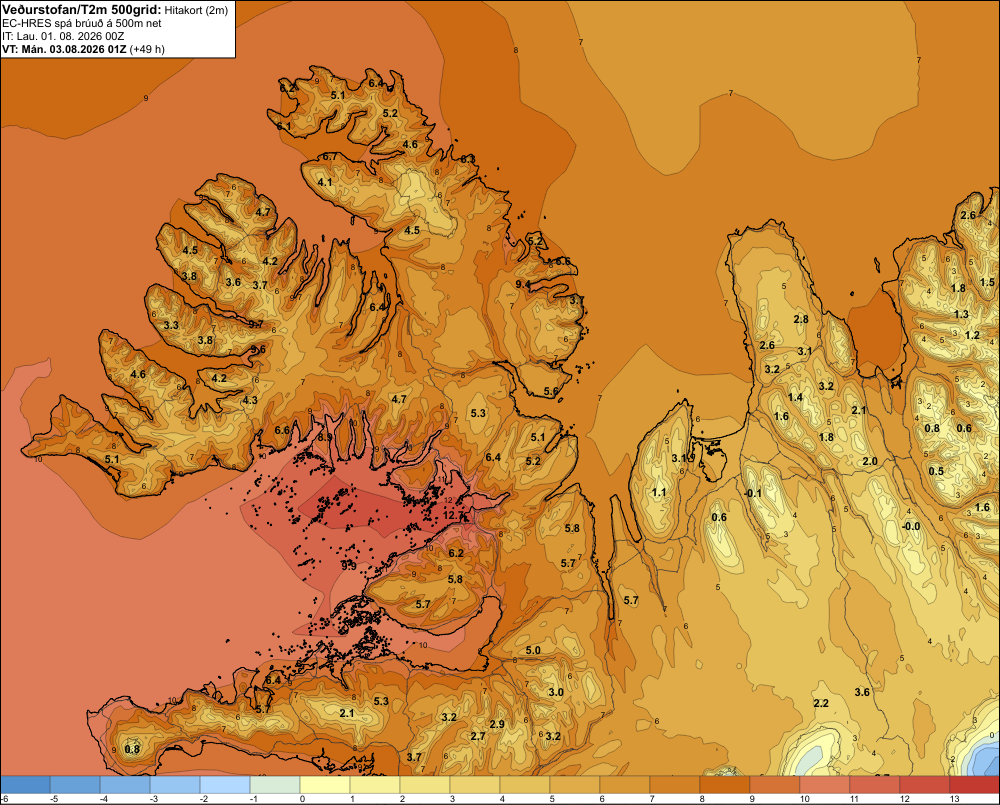
Task: Click the '(+49 h)' forecast offset
Action: pos(147,49)
